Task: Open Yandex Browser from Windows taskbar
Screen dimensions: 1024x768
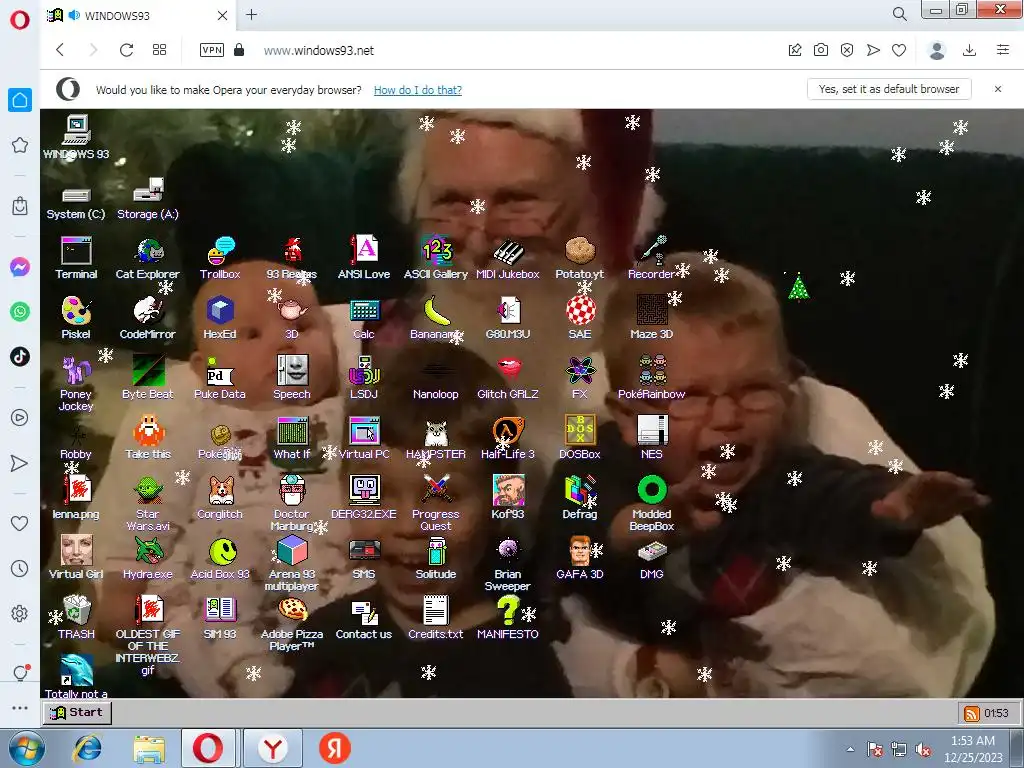Action: 272,748
